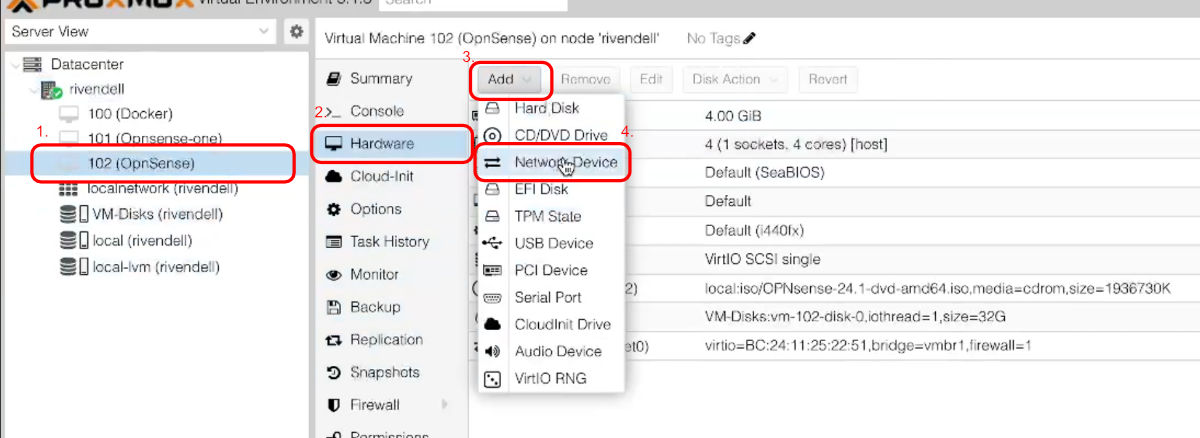Viewport: 1200px width, 438px height.
Task: Click the Cloud-Init cloud icon
Action: [x=333, y=176]
